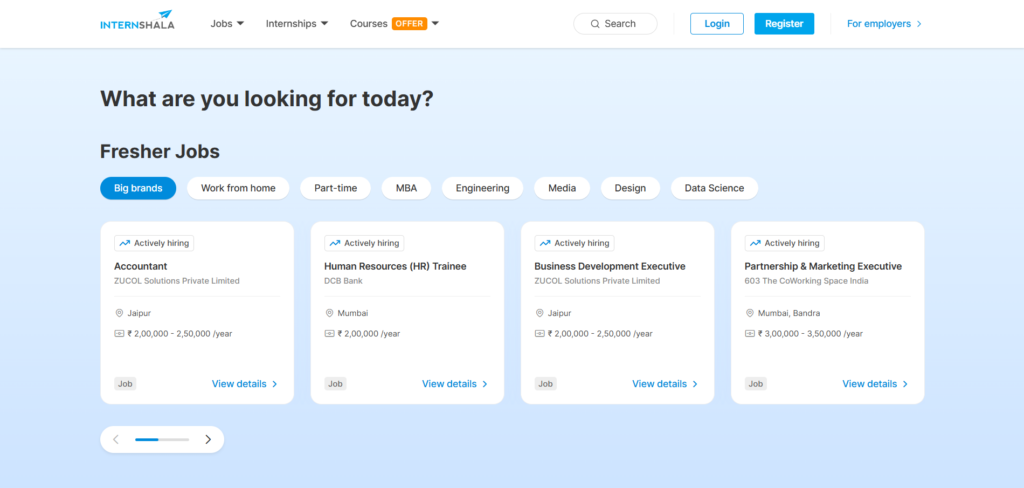Click DCB Bank company name
The image size is (1024, 488).
(344, 281)
